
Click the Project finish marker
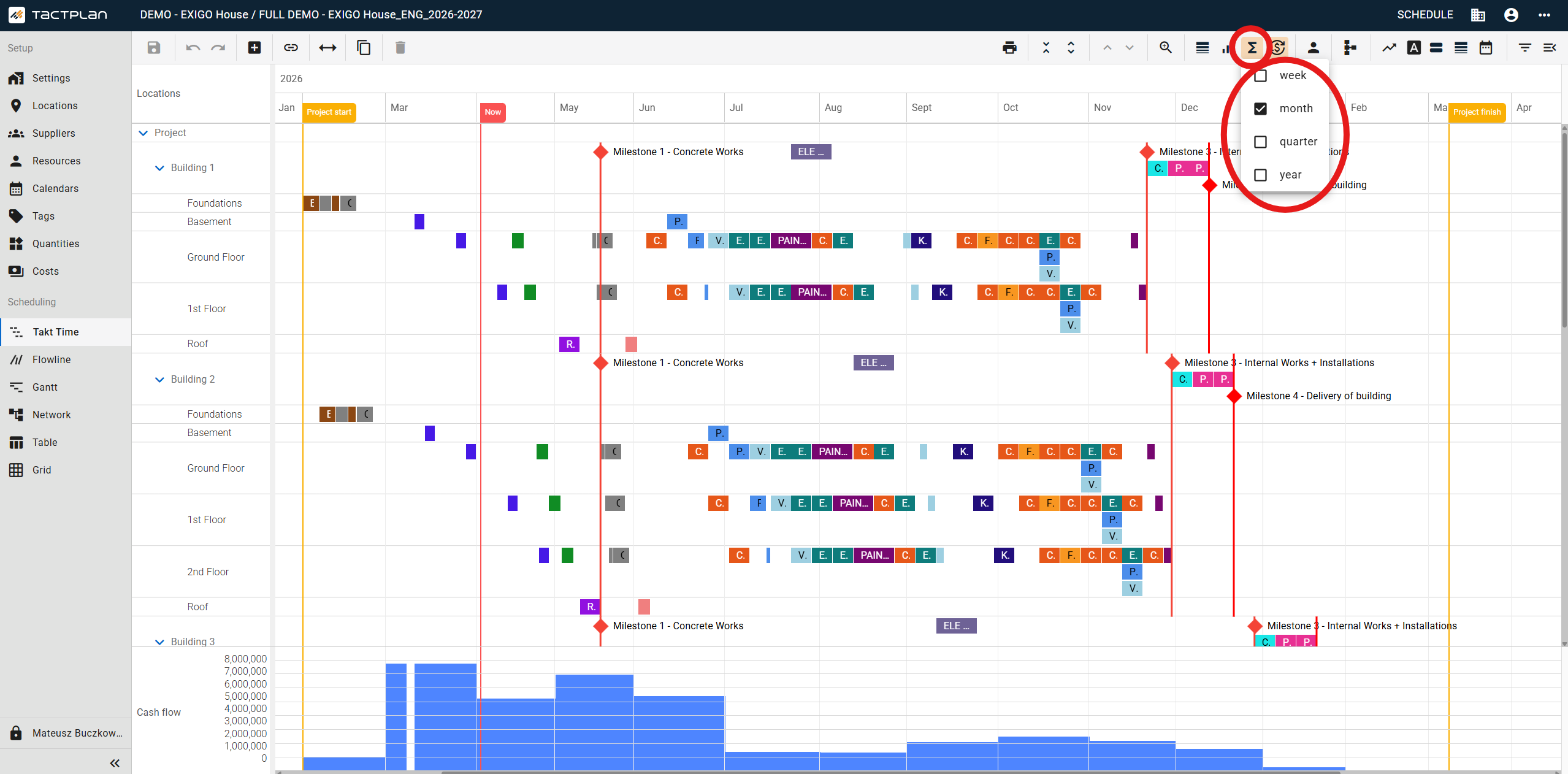click(1477, 112)
